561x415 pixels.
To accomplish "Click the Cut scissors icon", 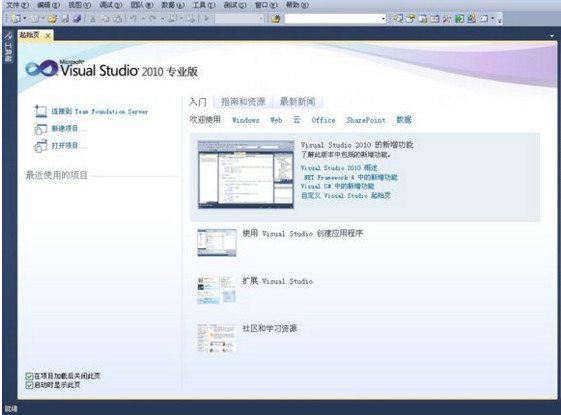I will click(x=93, y=18).
